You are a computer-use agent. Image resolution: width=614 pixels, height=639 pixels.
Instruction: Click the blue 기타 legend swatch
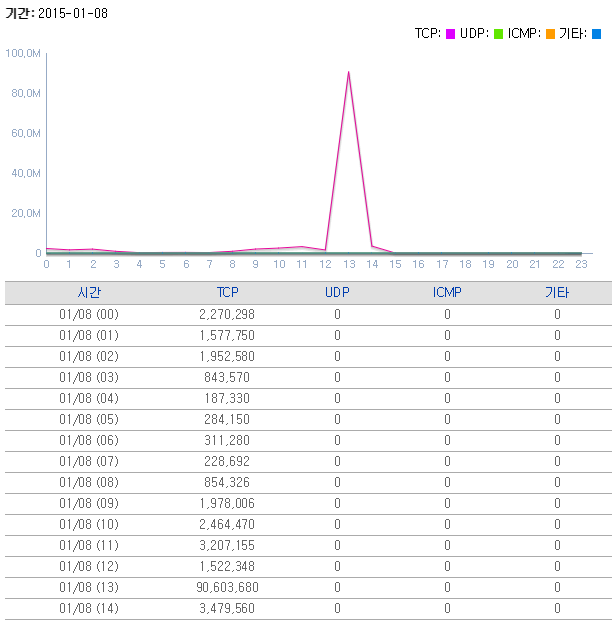pos(596,34)
